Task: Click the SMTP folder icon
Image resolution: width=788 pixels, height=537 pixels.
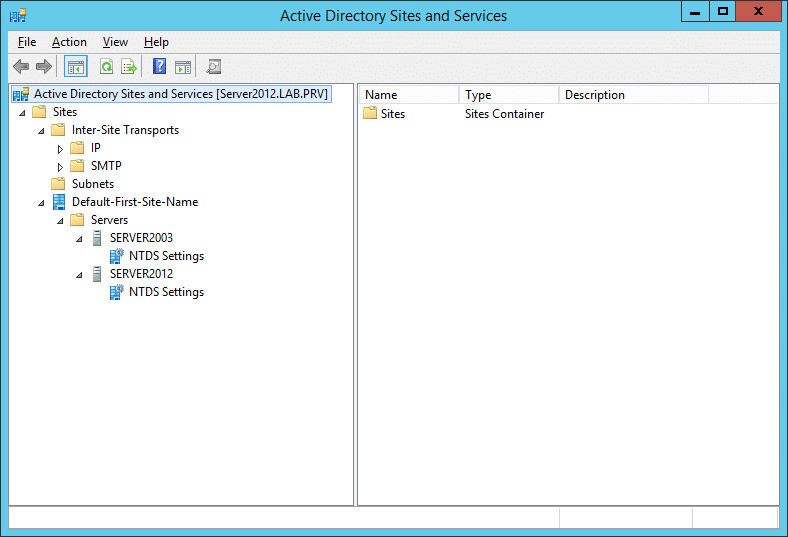Action: pyautogui.click(x=77, y=166)
